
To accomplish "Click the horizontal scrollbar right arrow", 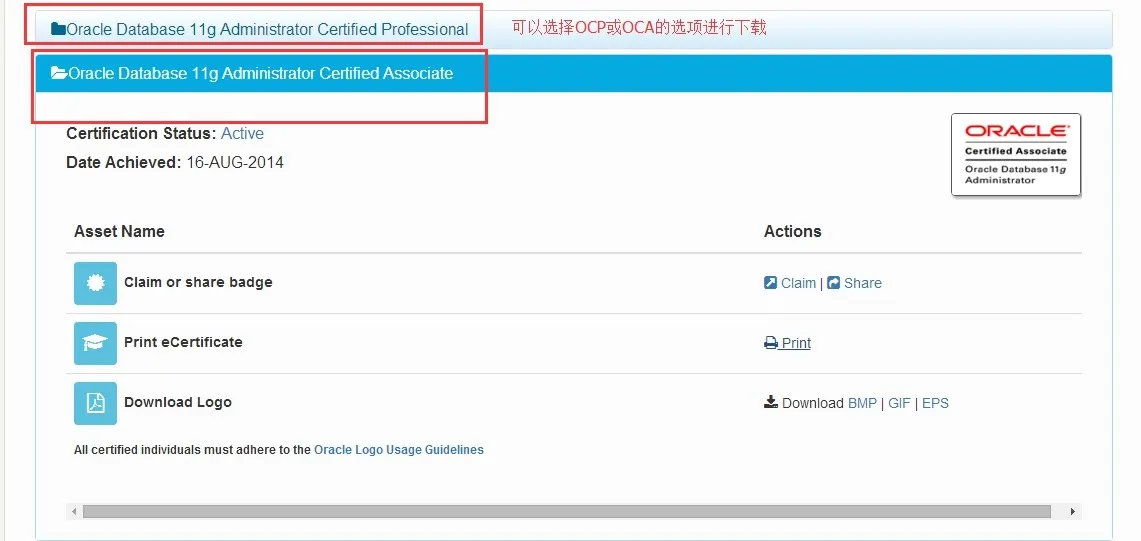I will pyautogui.click(x=1073, y=512).
